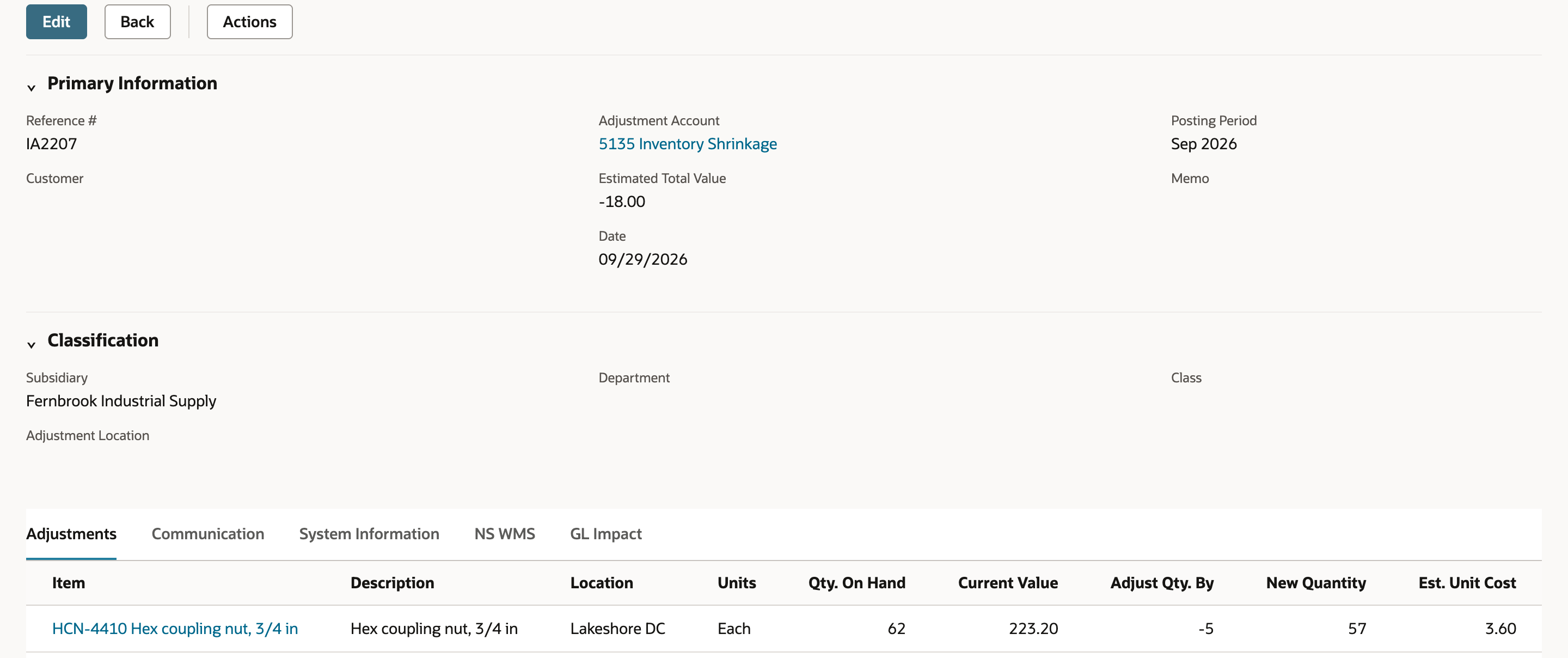This screenshot has width=1568, height=658.
Task: Click the Class field label
Action: pyautogui.click(x=1186, y=377)
